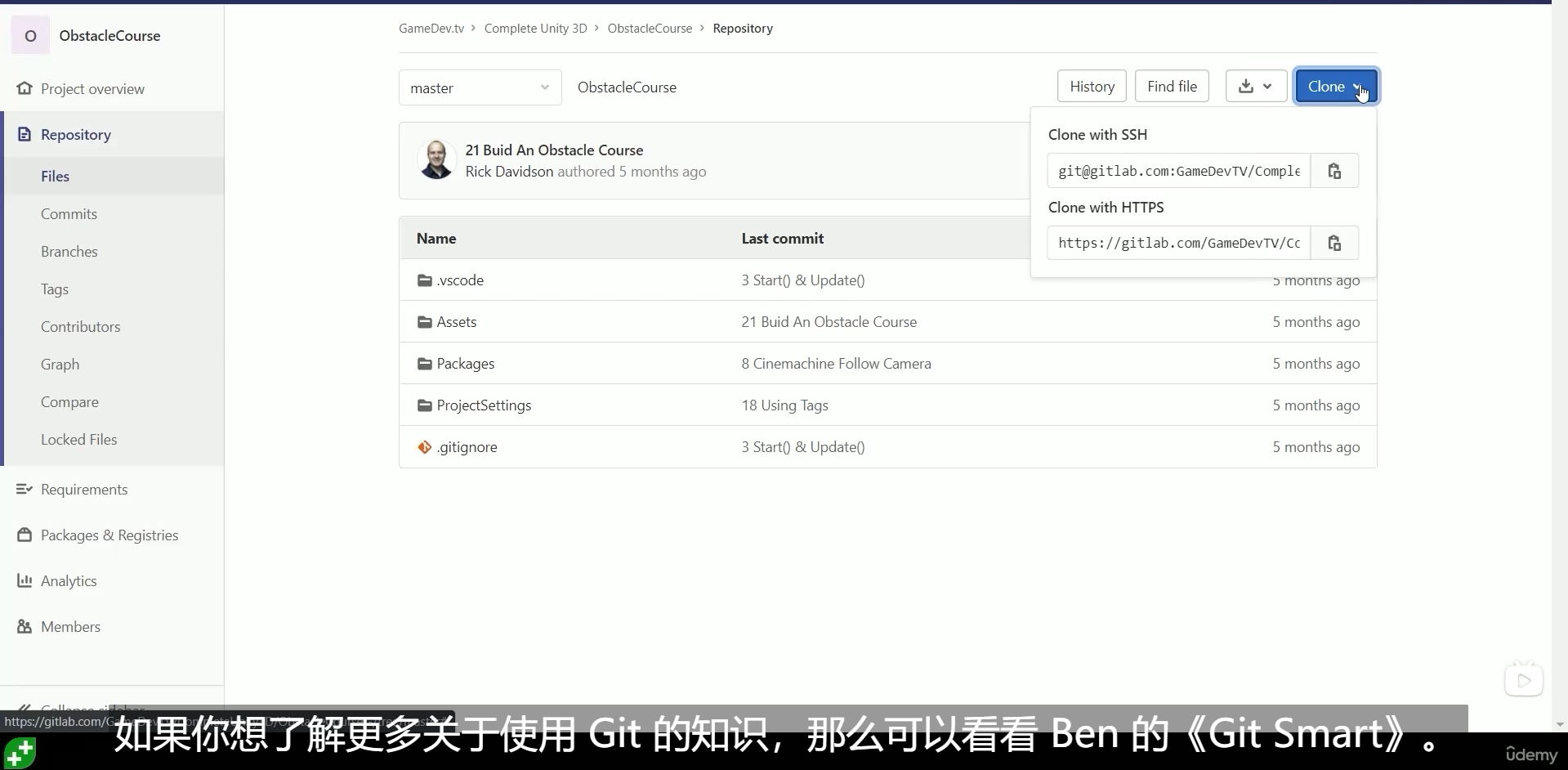Open .vscode row's '3 Start() & Update()' commit
This screenshot has width=1568, height=770.
point(803,280)
